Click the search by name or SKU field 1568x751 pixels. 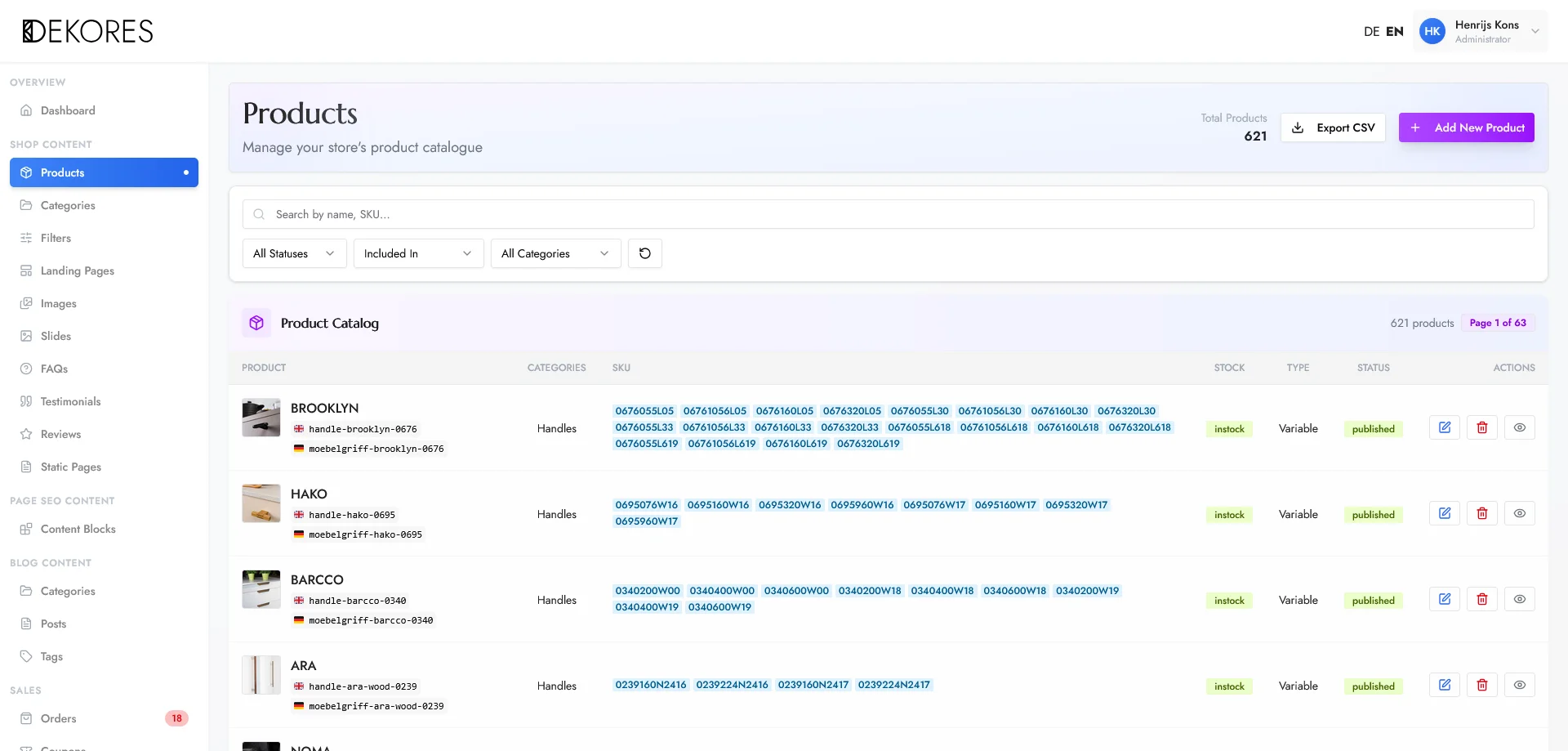point(888,214)
